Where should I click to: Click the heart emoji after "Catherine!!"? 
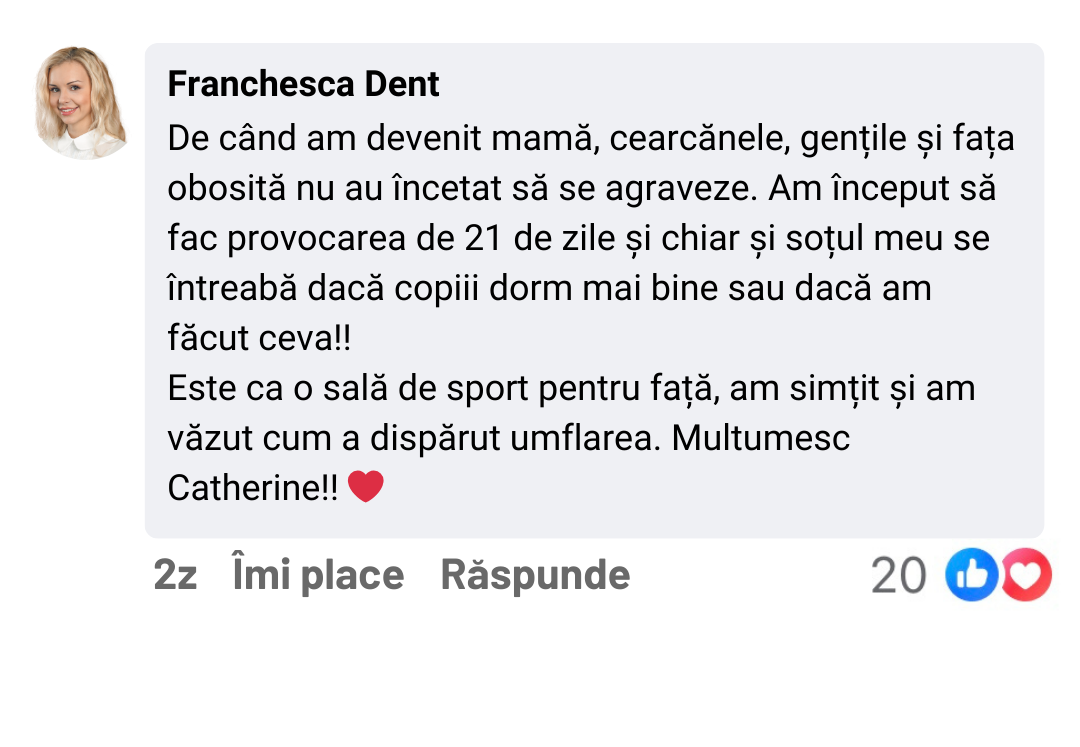tap(366, 487)
